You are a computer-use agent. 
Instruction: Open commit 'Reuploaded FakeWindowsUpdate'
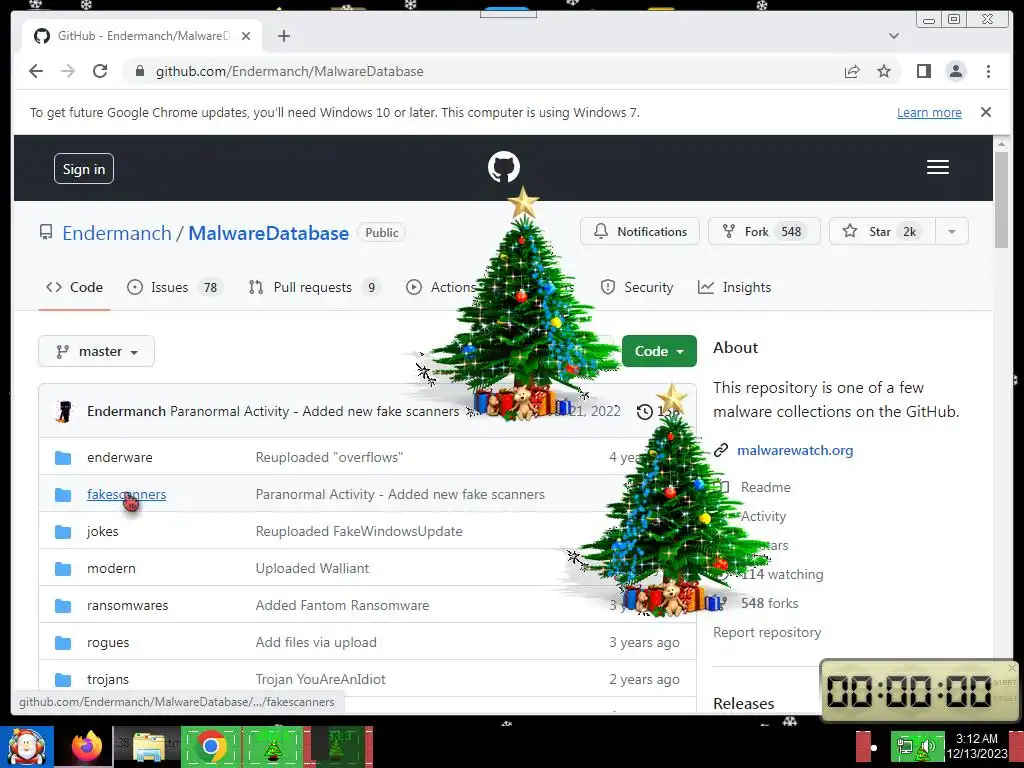click(359, 532)
